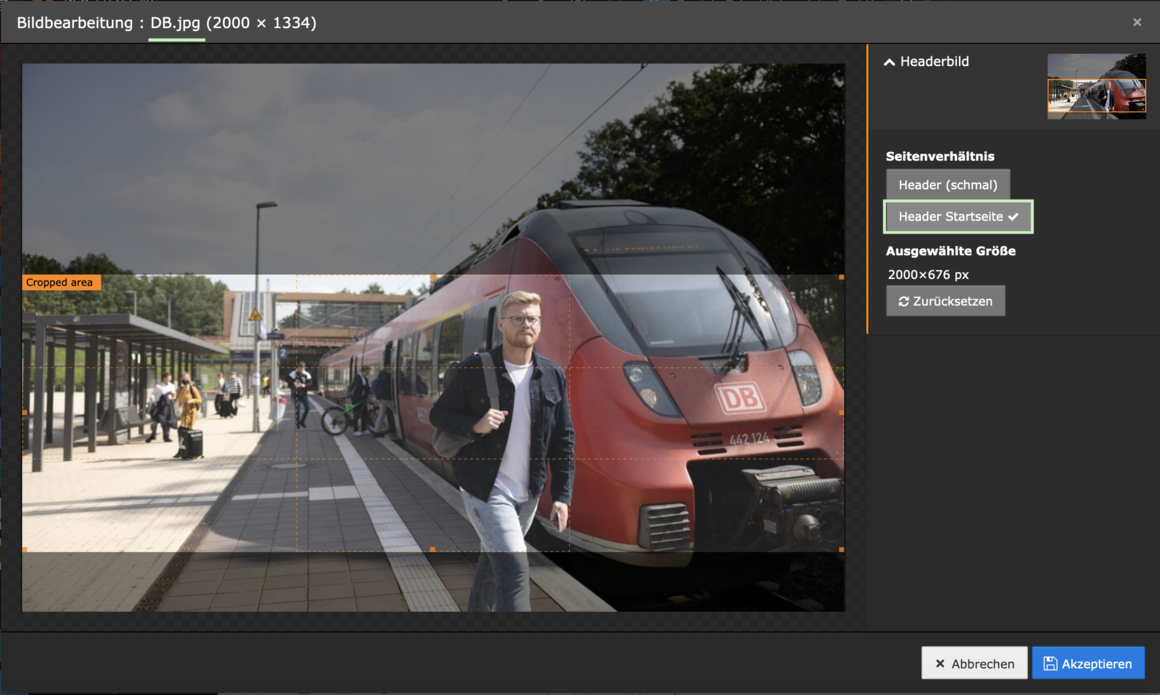This screenshot has height=695, width=1160.
Task: Click the 'Seitenverhältnis' heading
Action: 940,156
